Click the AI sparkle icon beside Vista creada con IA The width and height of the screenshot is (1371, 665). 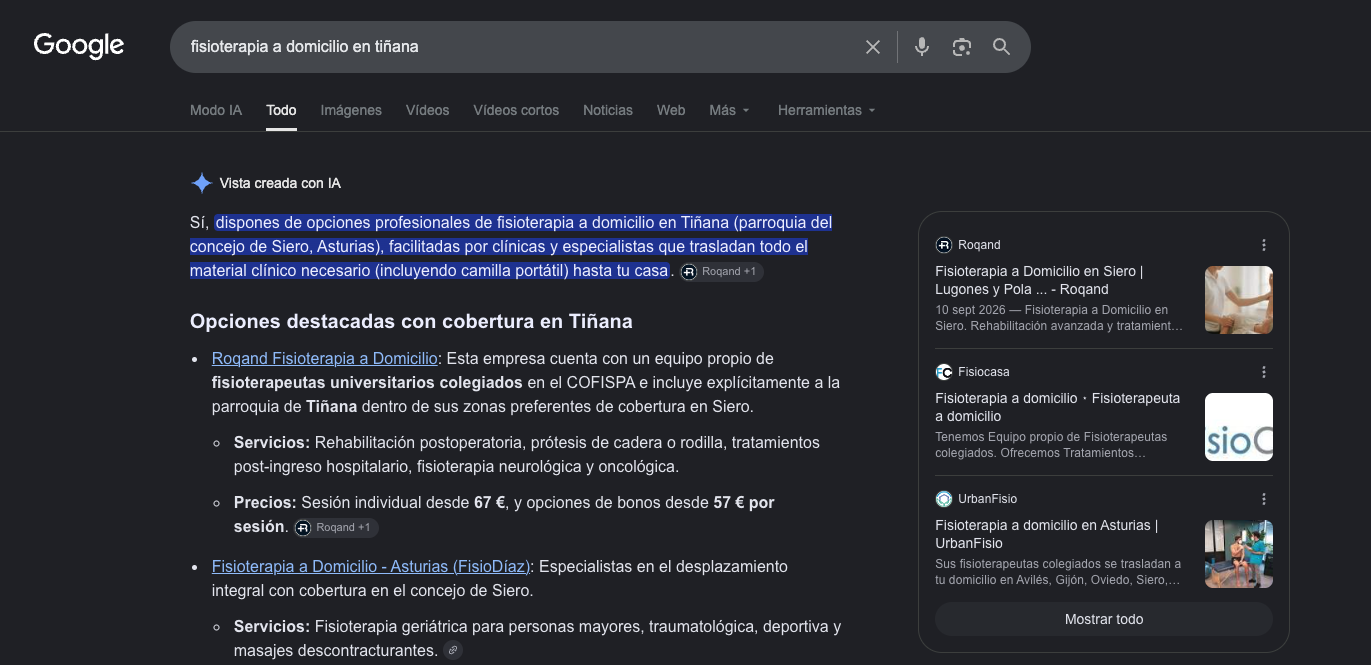click(201, 183)
